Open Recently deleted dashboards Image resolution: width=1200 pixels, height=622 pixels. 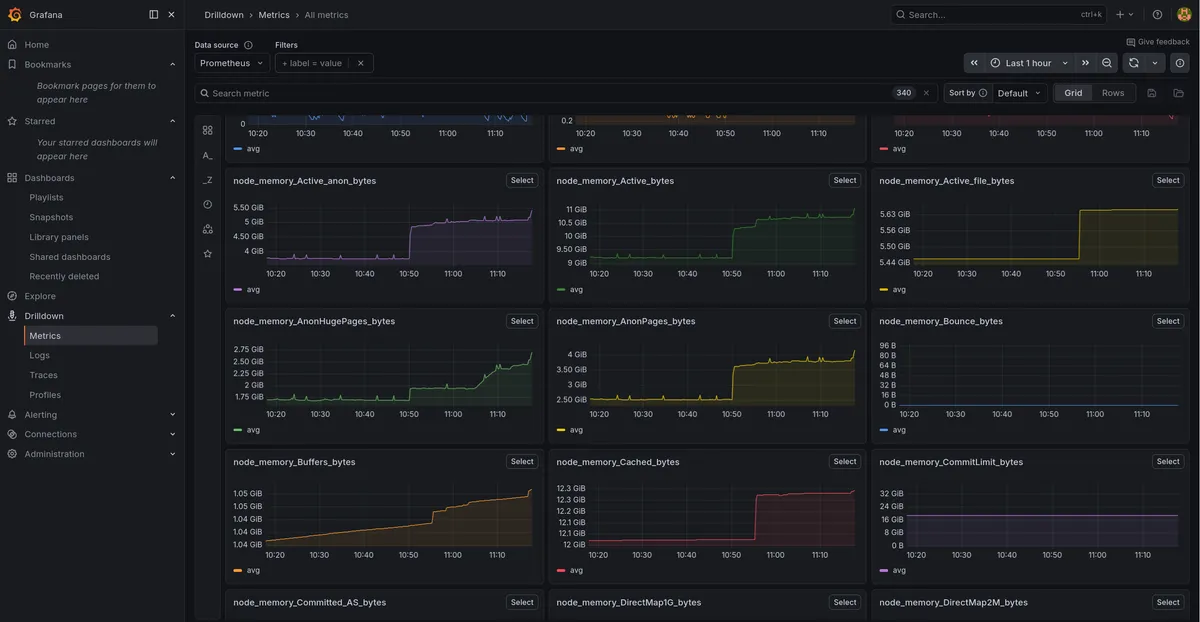64,276
